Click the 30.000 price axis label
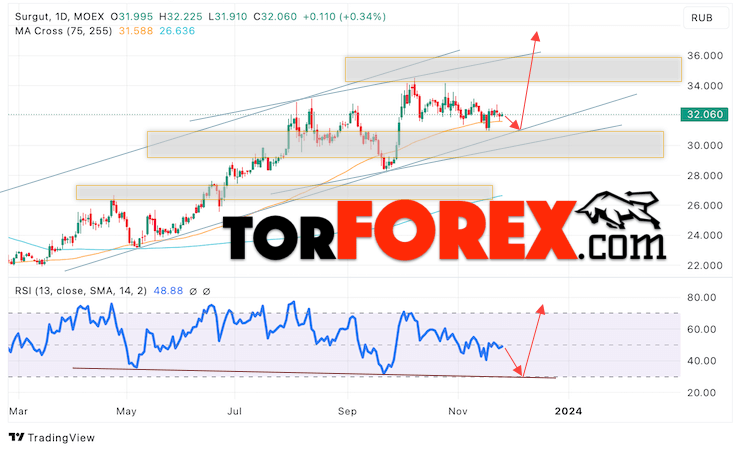Viewport: 741px width, 452px height. point(705,146)
